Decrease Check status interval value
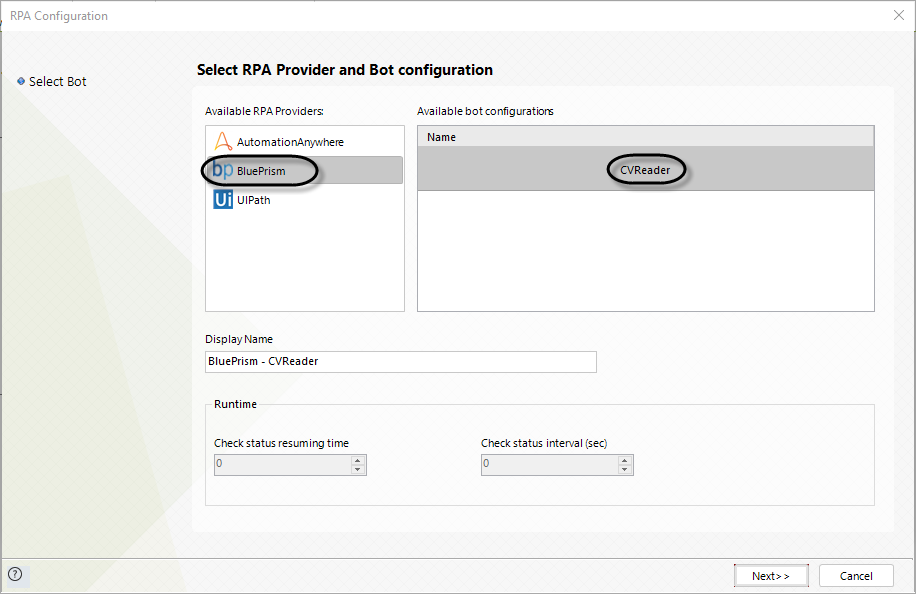 pos(625,470)
